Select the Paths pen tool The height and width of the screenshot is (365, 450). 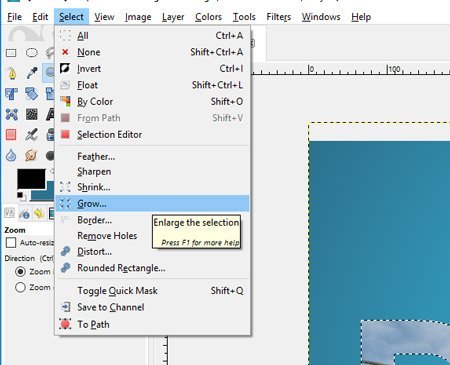(x=12, y=73)
